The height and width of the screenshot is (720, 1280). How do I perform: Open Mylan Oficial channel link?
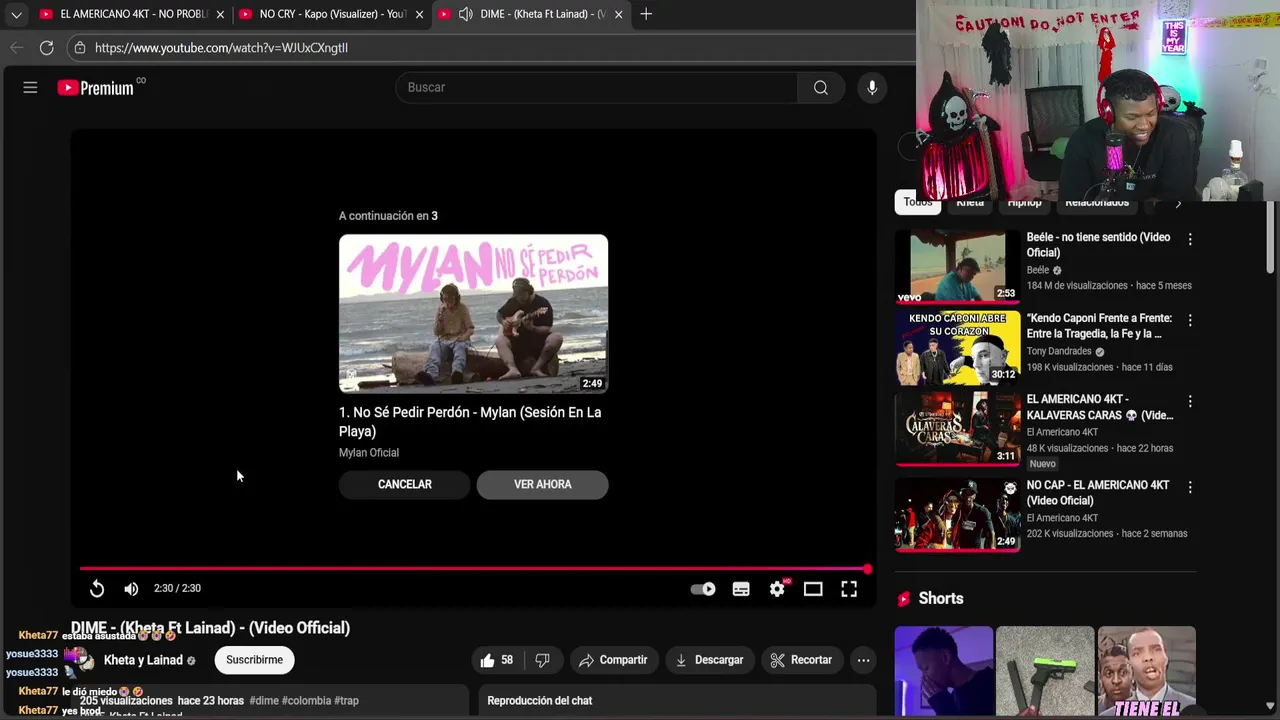click(368, 452)
